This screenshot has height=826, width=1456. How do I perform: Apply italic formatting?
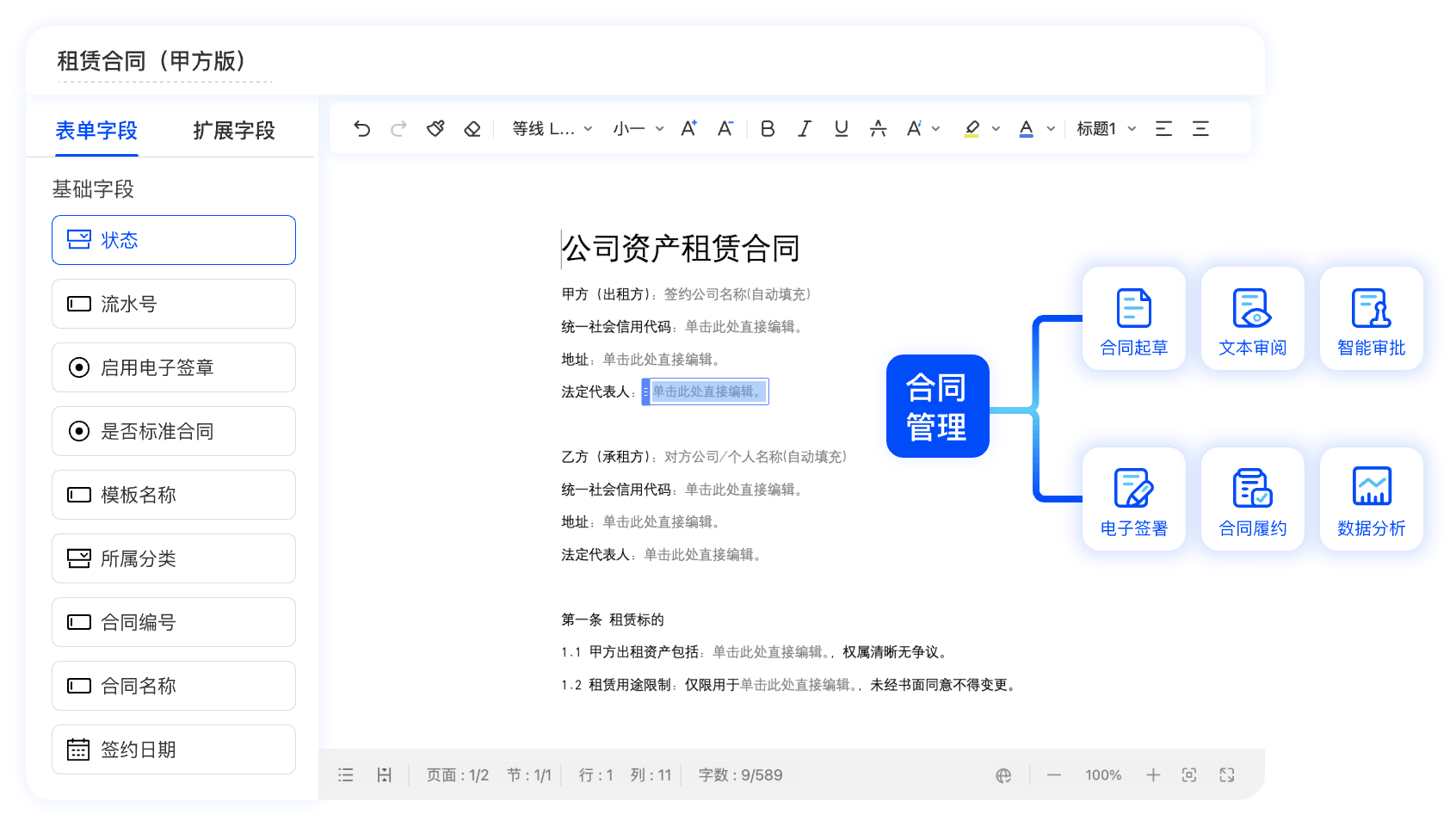pos(805,129)
